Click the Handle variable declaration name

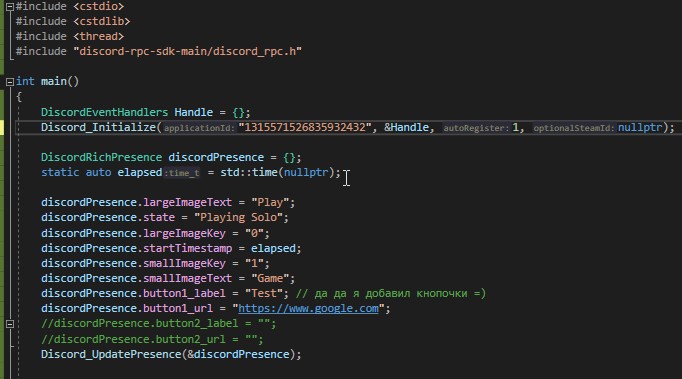(194, 112)
